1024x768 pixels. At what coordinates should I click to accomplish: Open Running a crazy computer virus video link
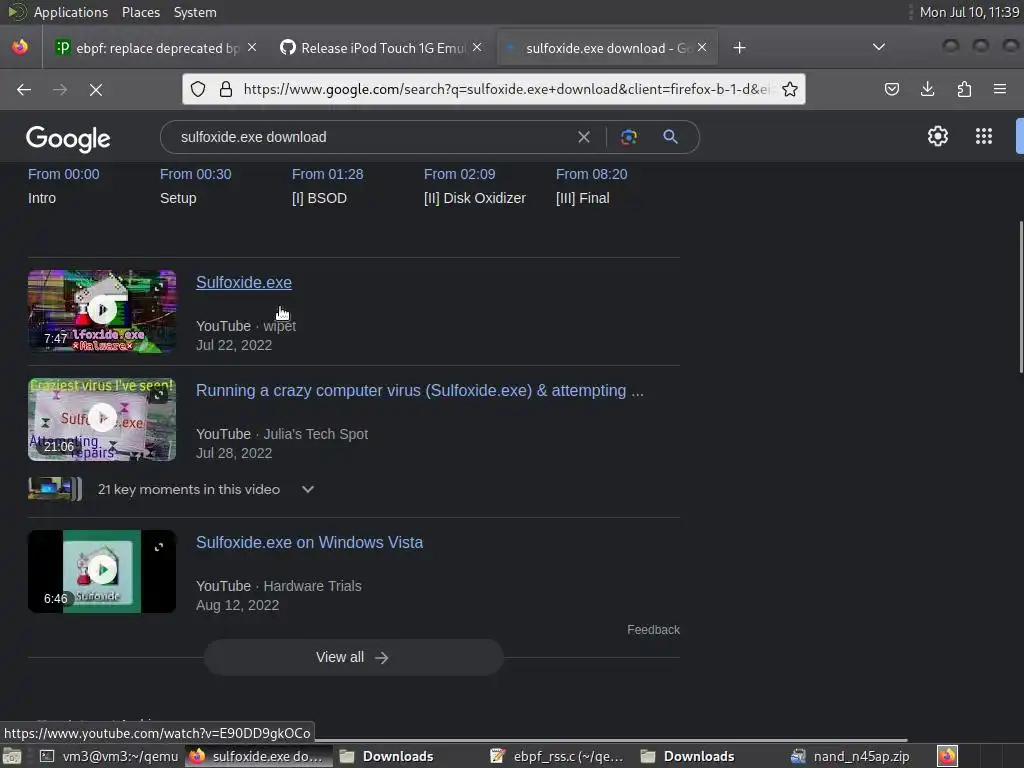(x=420, y=391)
